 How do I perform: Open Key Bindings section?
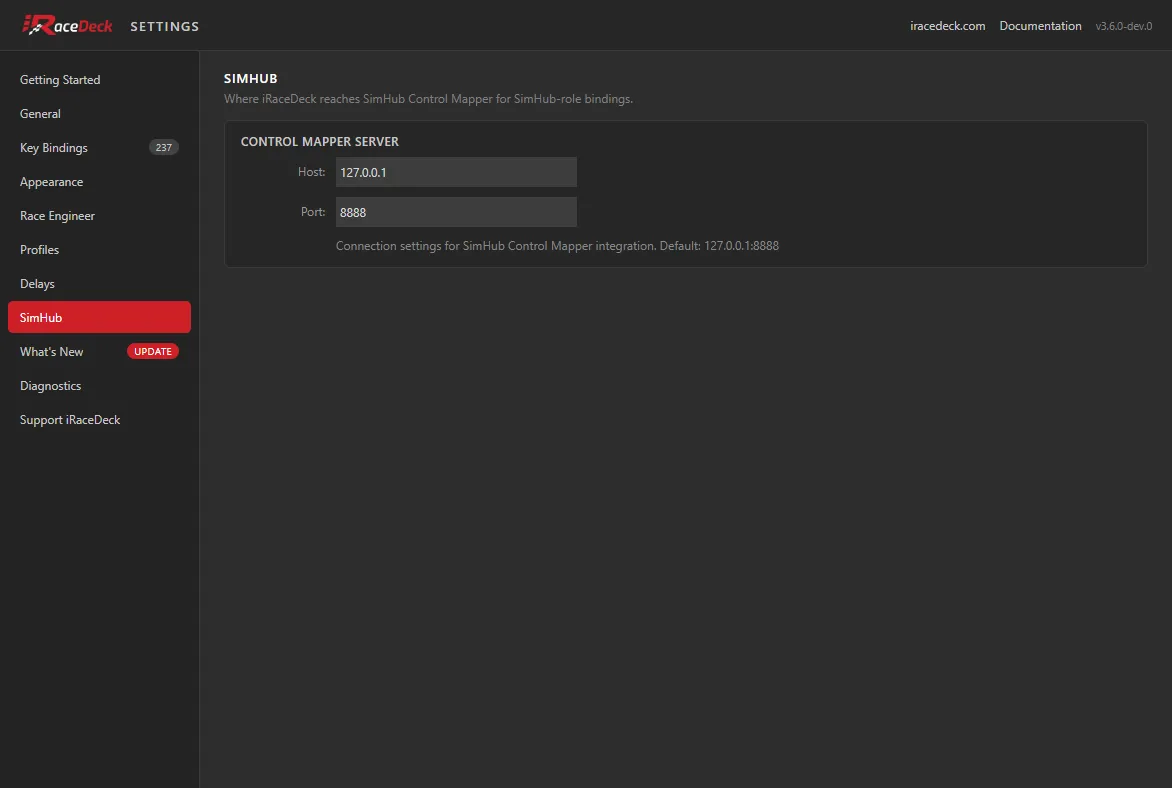[99, 147]
